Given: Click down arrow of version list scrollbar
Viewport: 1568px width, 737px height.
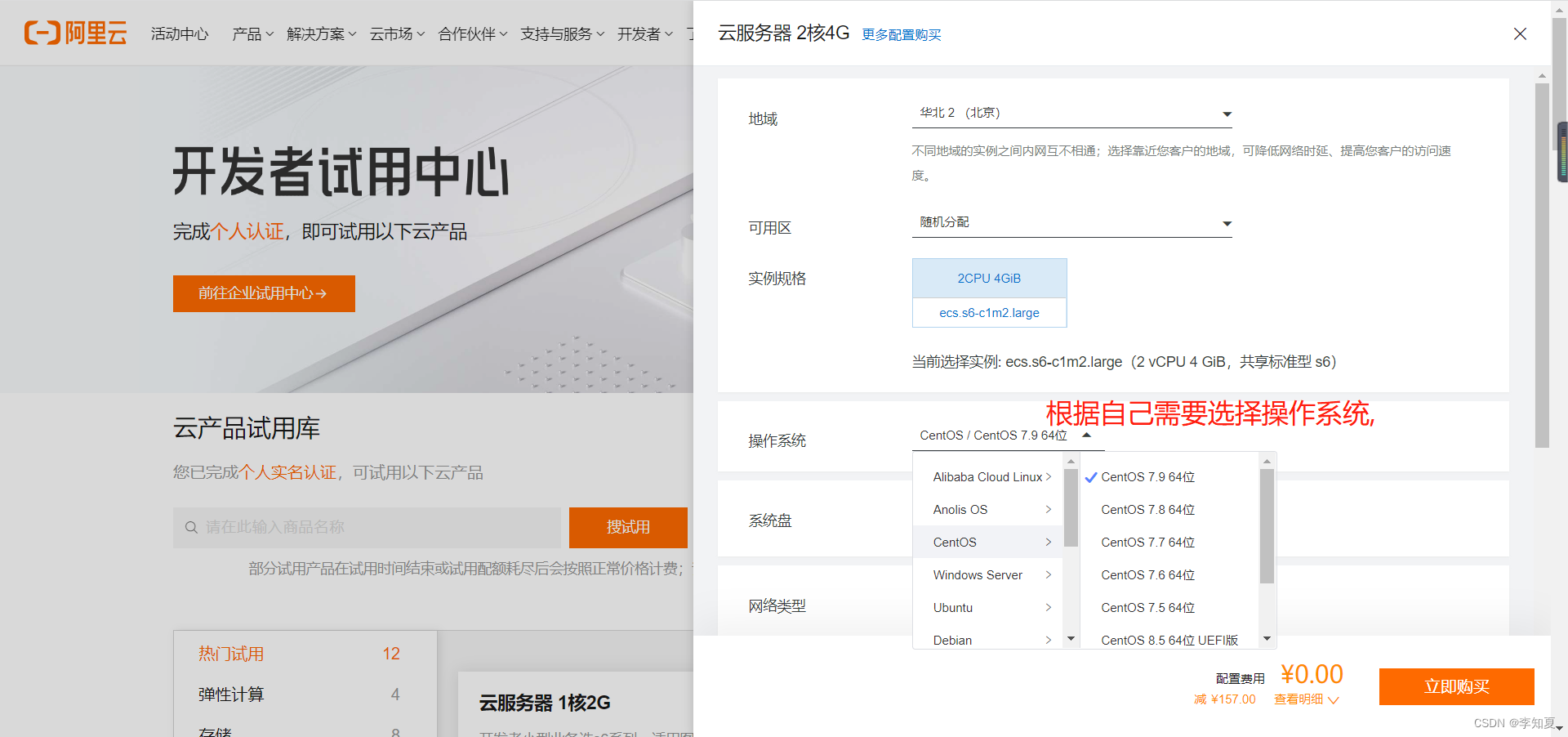Looking at the screenshot, I should pos(1267,639).
